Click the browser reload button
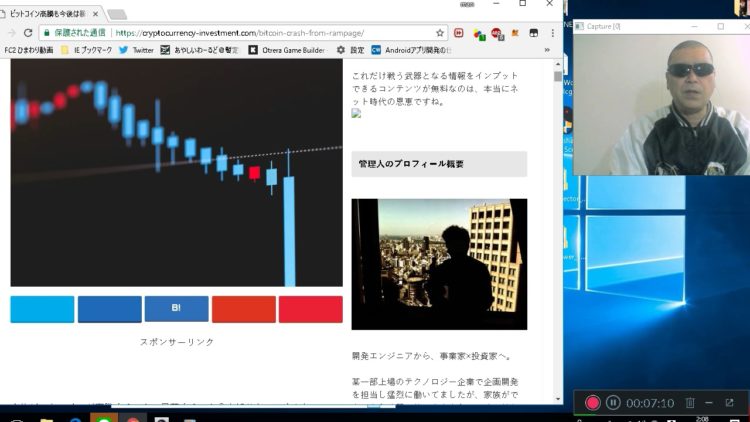This screenshot has width=750, height=422. (x=27, y=32)
